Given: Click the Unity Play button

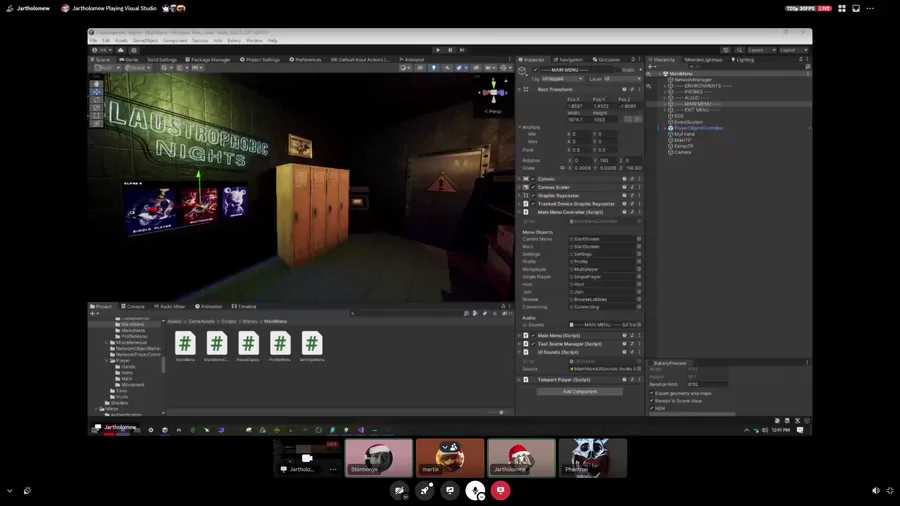Looking at the screenshot, I should click(x=438, y=50).
